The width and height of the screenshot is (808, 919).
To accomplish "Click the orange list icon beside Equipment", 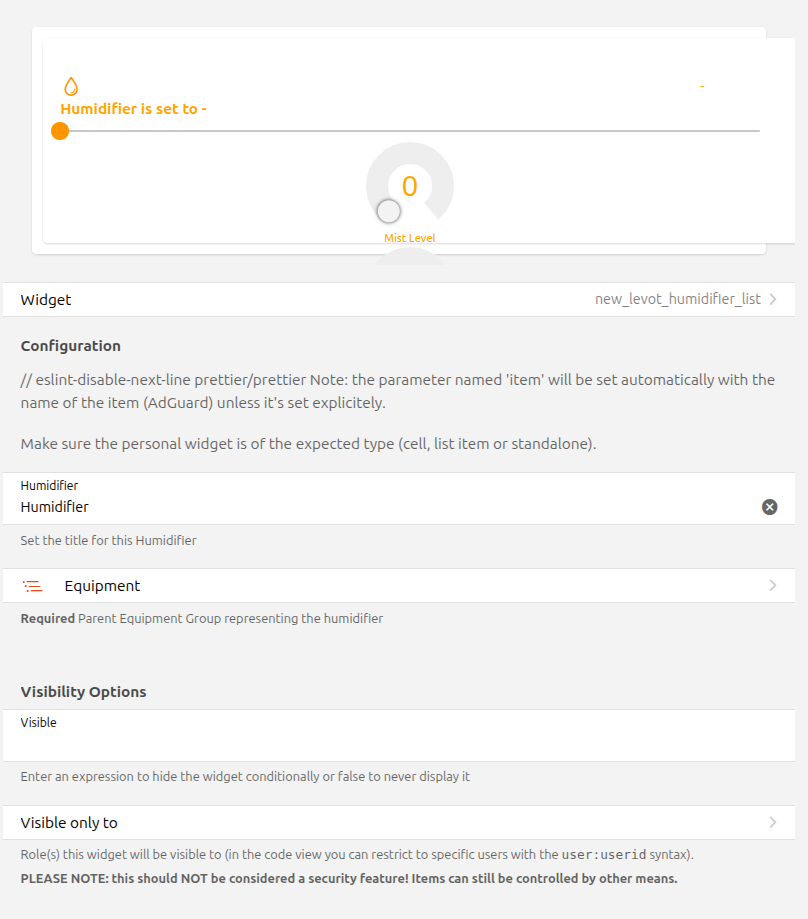I will [33, 586].
